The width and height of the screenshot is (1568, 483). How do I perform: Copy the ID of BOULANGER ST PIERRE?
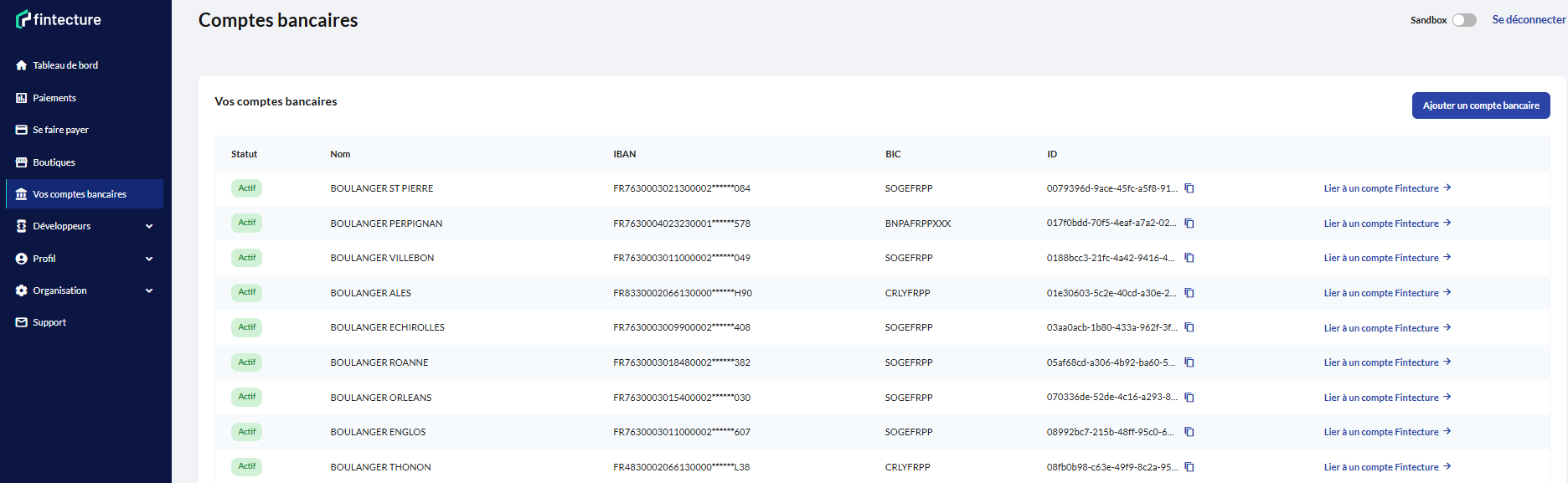[x=1189, y=188]
